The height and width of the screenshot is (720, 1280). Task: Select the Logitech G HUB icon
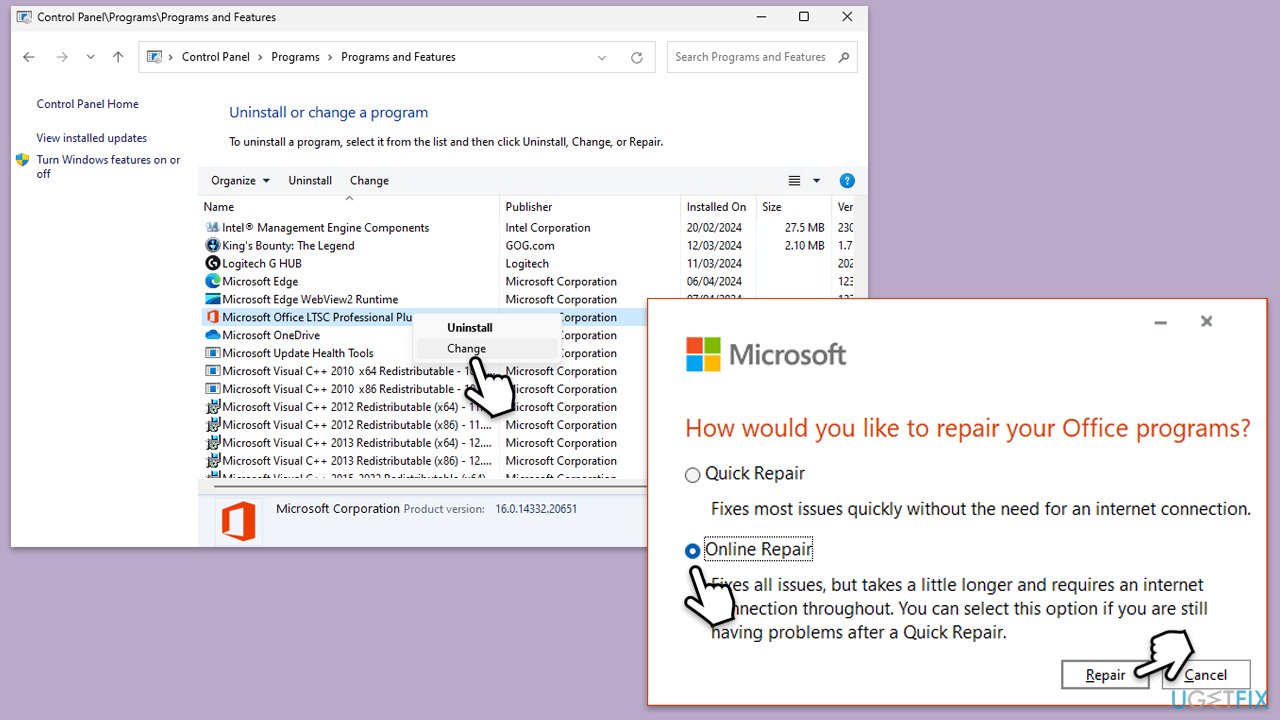[212, 264]
